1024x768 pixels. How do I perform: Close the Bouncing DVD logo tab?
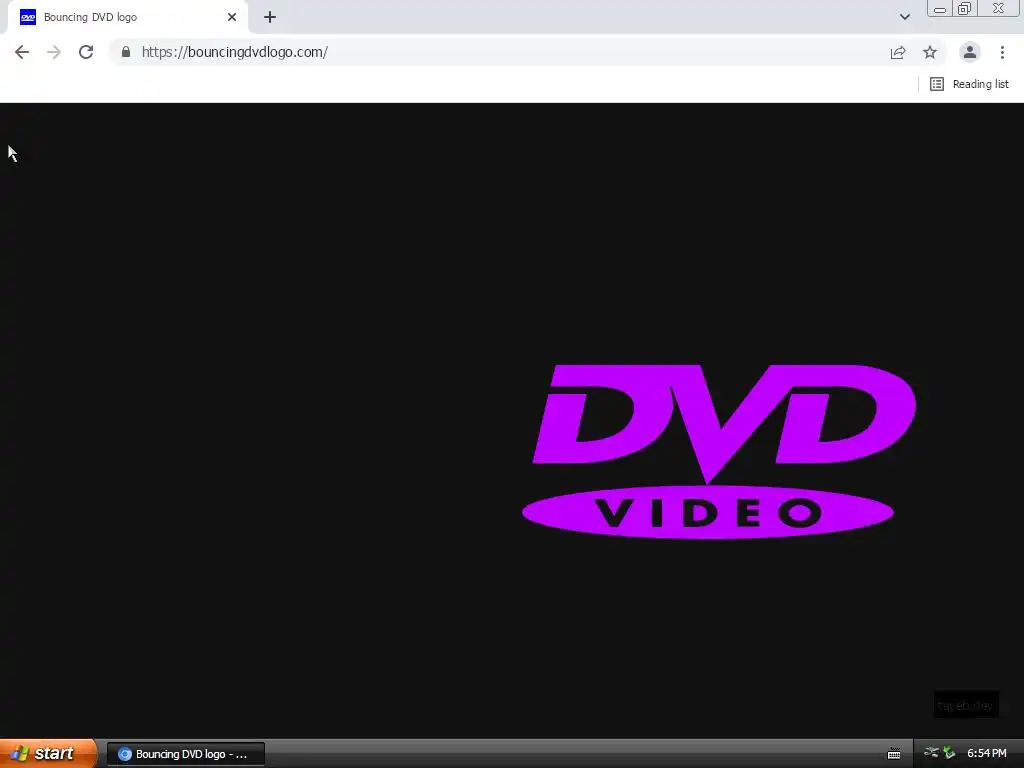pyautogui.click(x=232, y=18)
